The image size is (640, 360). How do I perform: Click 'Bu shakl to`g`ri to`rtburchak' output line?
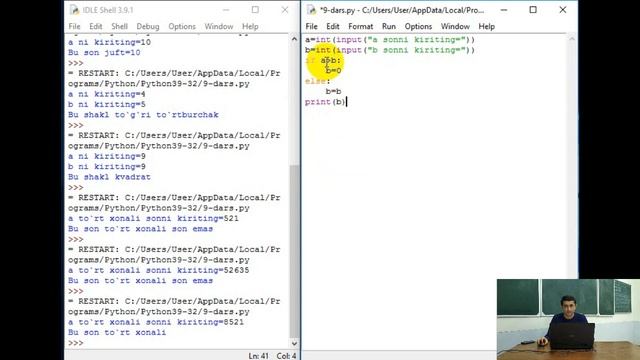point(143,115)
